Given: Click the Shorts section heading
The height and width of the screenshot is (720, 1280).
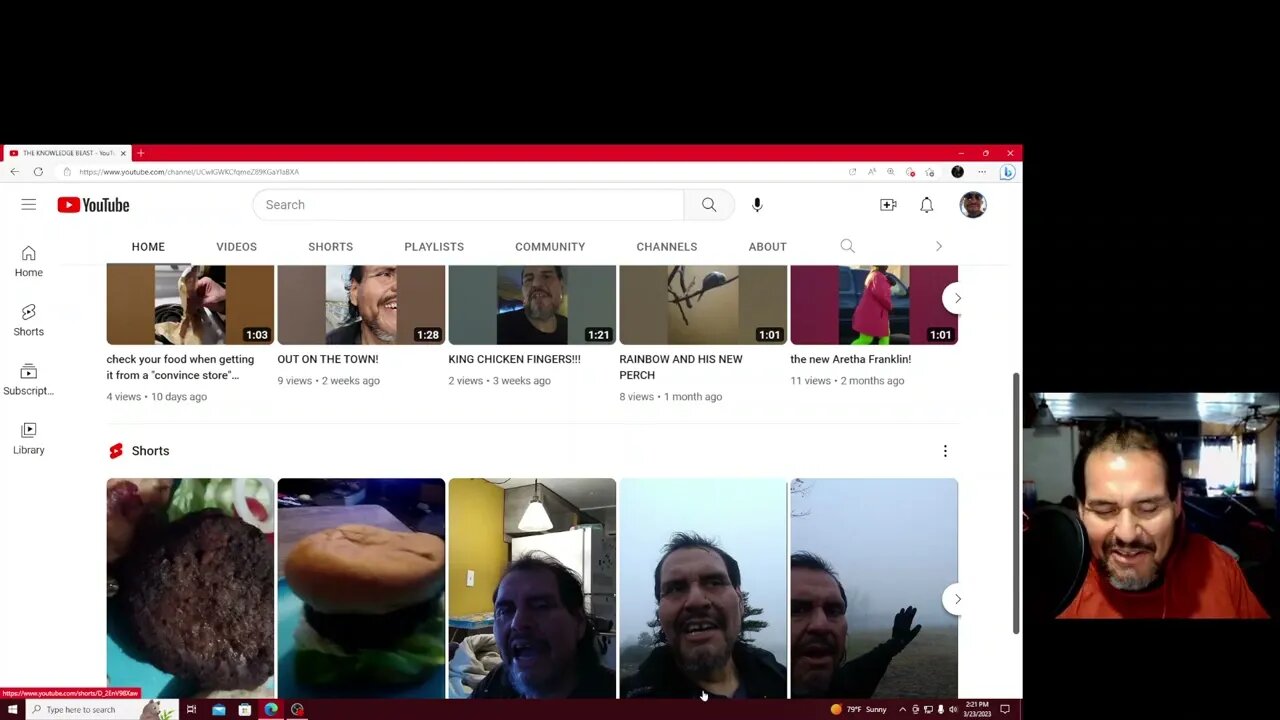Looking at the screenshot, I should [150, 451].
